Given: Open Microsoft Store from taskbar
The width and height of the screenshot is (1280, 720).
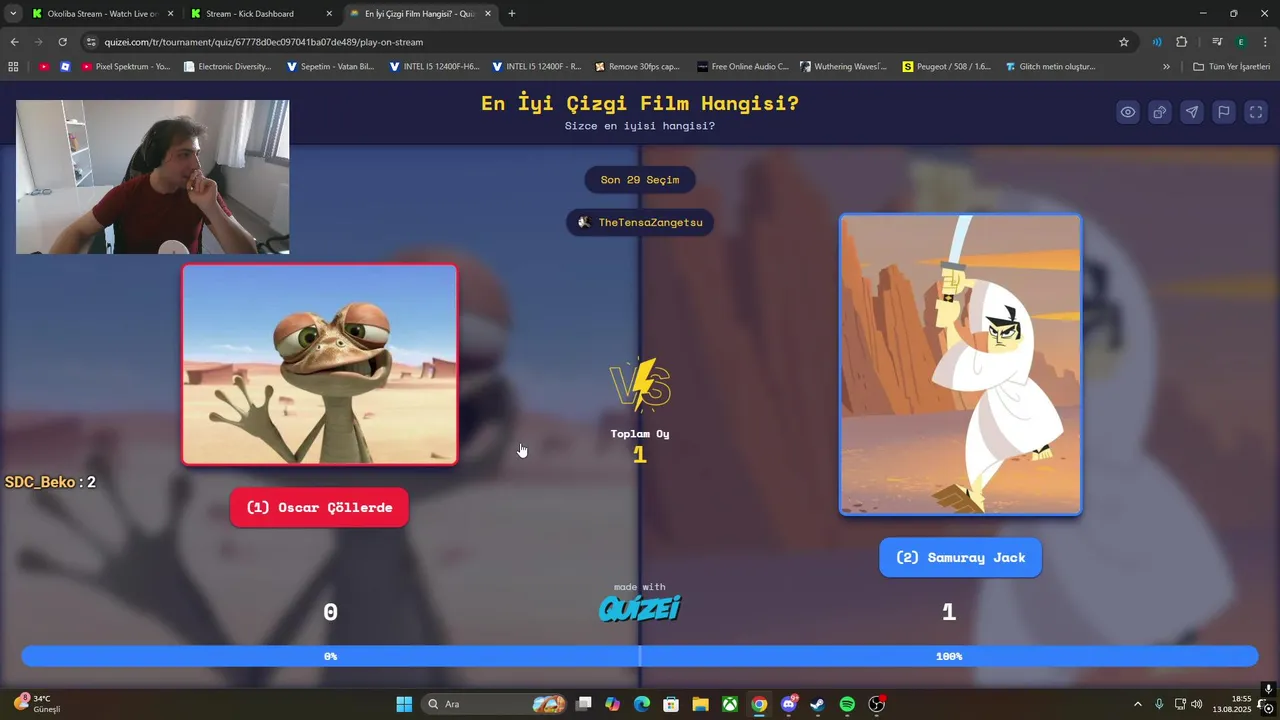Looking at the screenshot, I should coord(671,704).
